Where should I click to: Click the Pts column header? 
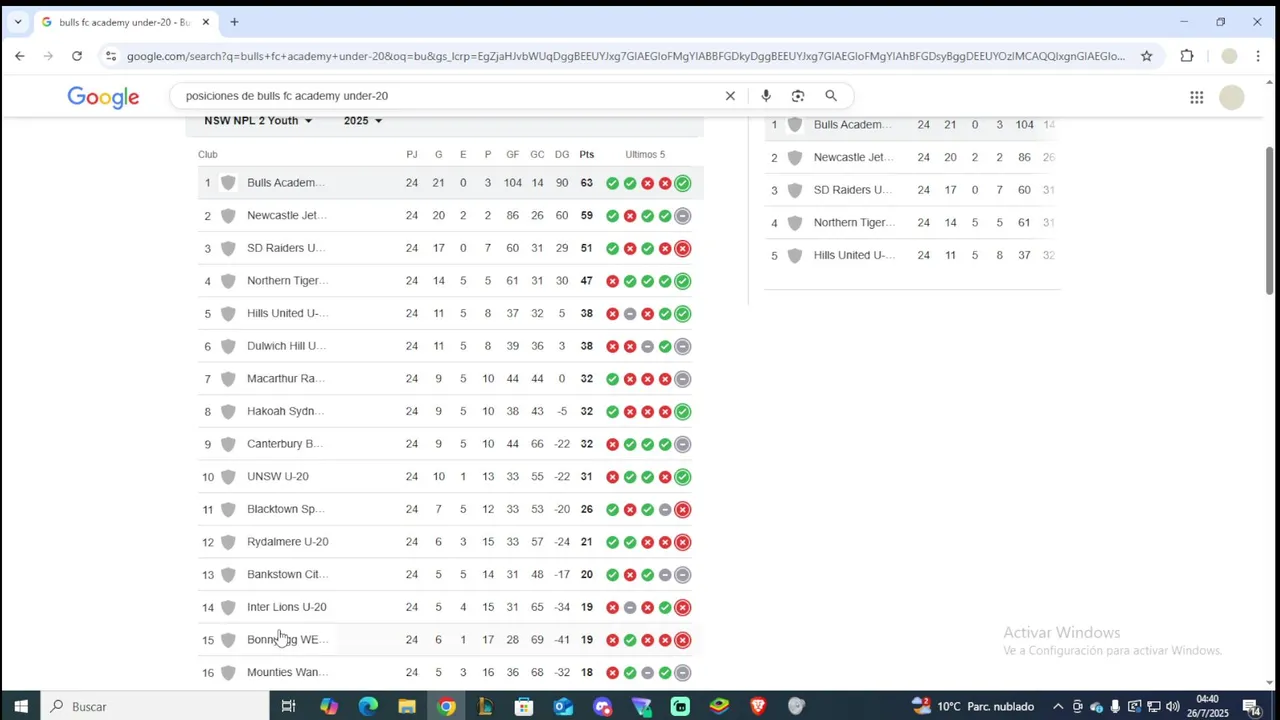[587, 154]
